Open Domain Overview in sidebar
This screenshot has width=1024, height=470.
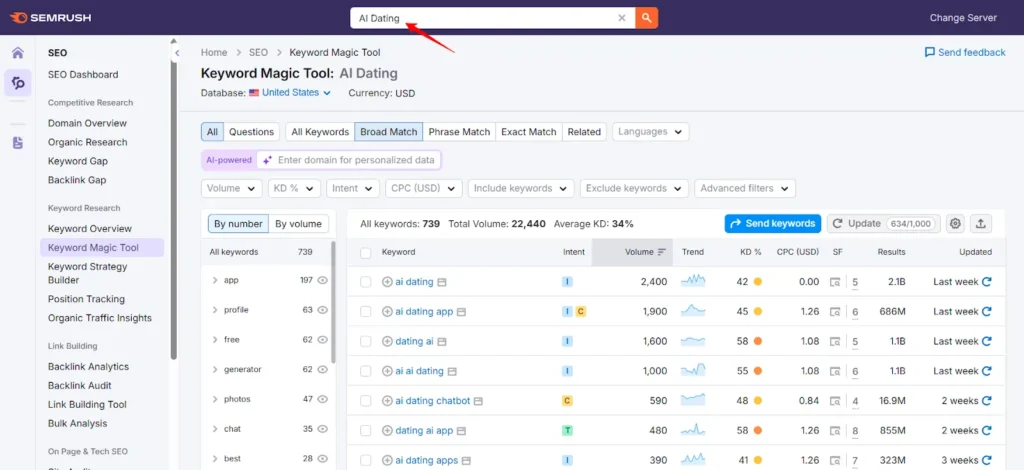87,123
